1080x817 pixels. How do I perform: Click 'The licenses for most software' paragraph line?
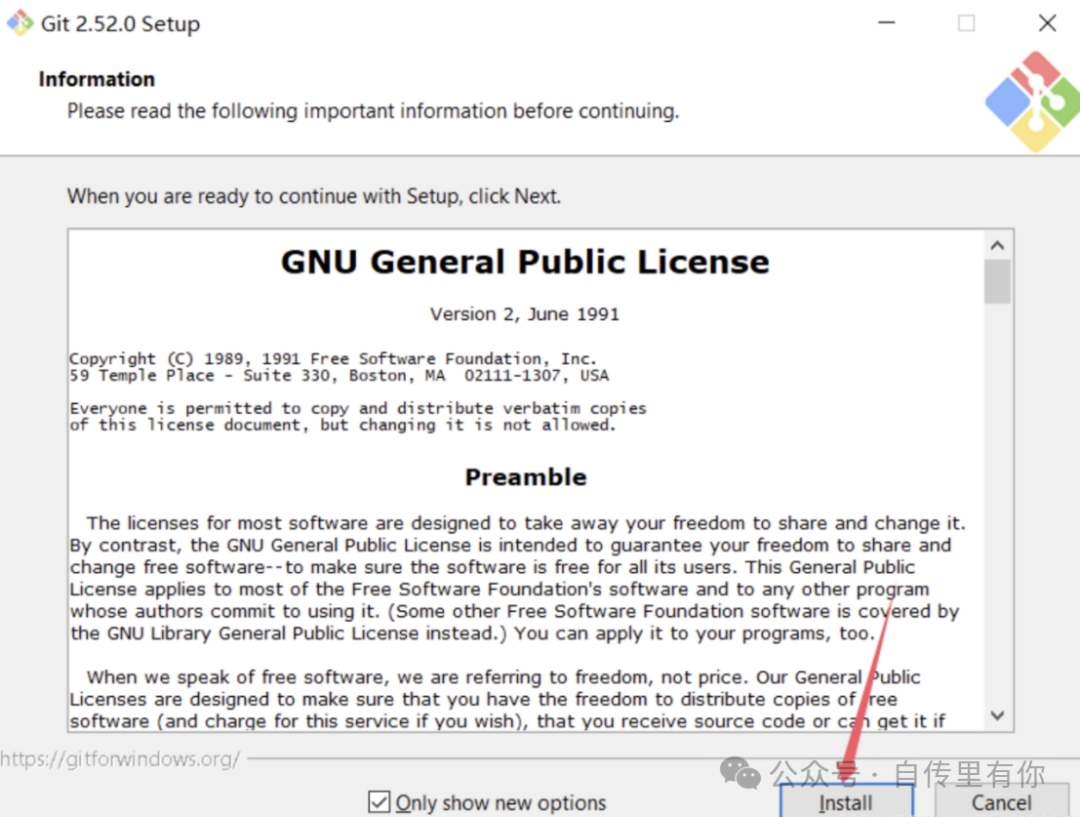pyautogui.click(x=526, y=524)
